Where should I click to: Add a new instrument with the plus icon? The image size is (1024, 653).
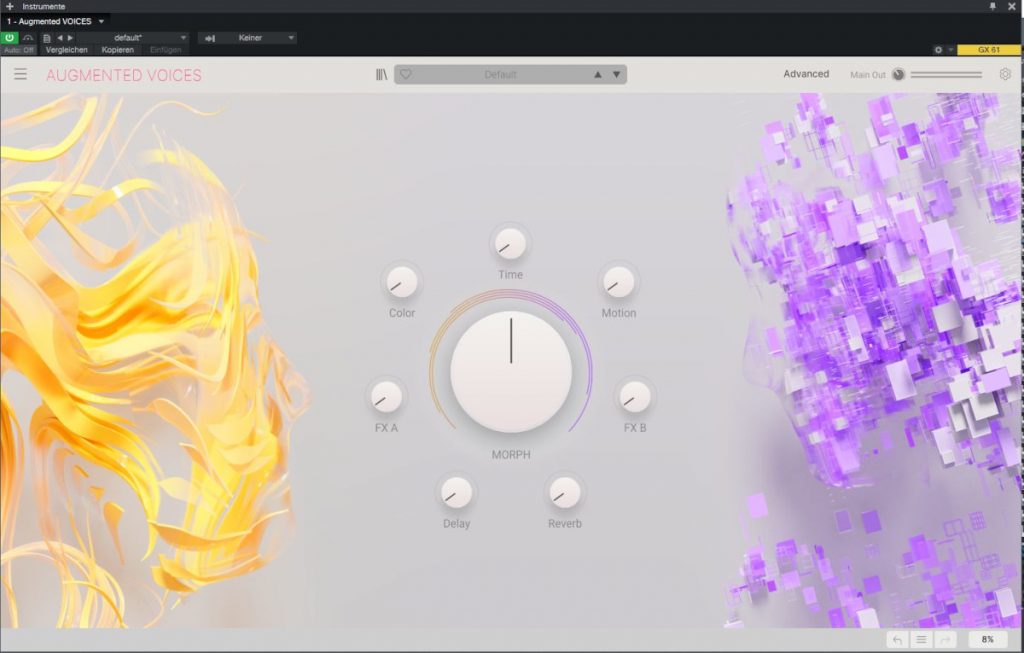[9, 6]
